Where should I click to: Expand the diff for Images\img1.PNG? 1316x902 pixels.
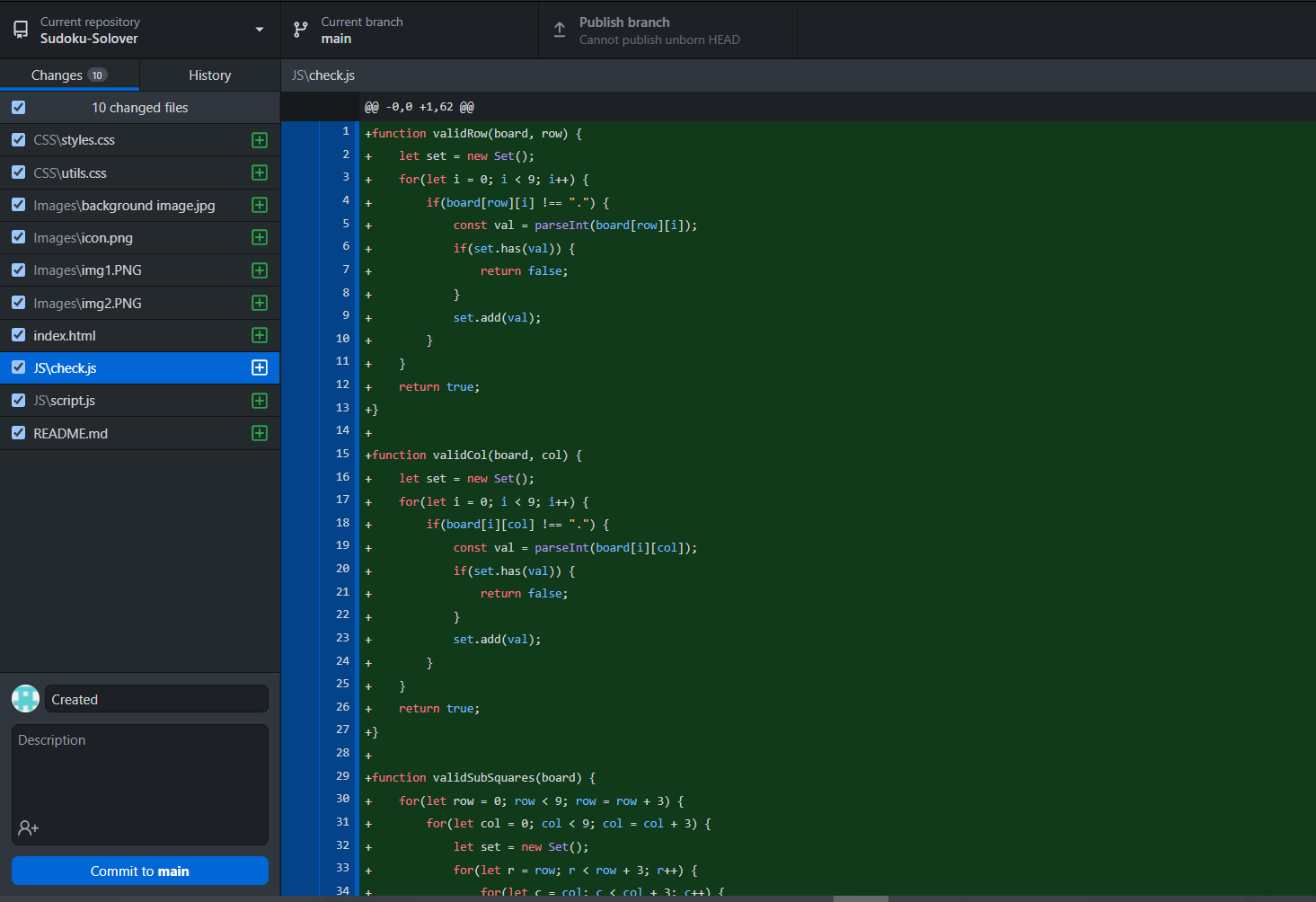(x=259, y=270)
